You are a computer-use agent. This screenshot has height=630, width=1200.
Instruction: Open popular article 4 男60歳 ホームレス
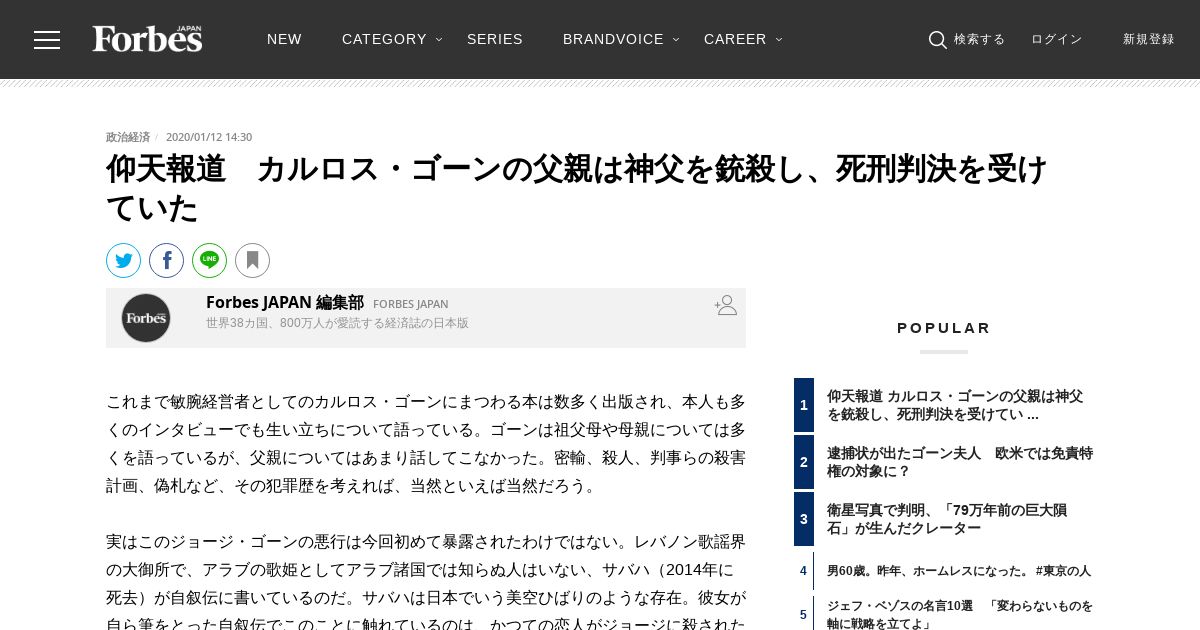(959, 571)
